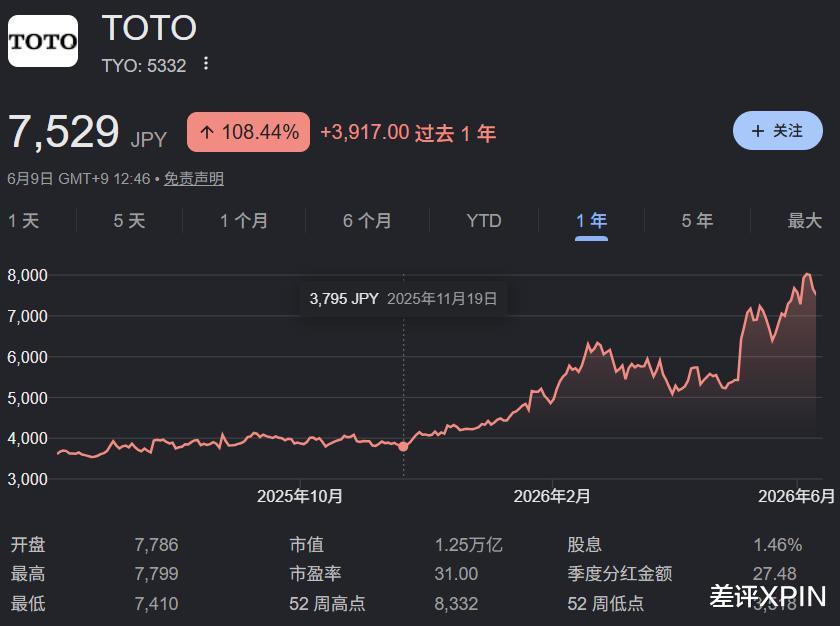The height and width of the screenshot is (626, 840).
Task: Show the YTD chart range
Action: (484, 221)
